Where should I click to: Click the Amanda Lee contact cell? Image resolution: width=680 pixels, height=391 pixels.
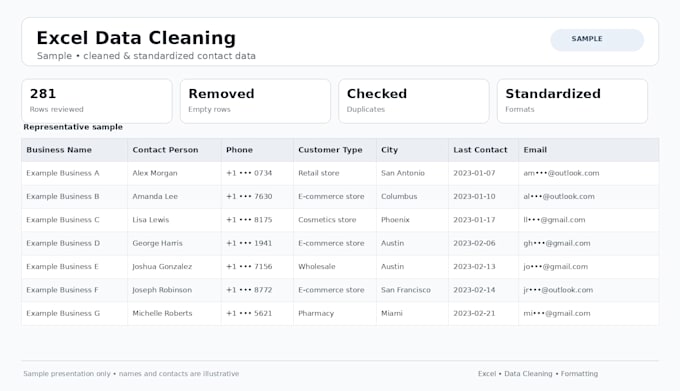tap(155, 196)
